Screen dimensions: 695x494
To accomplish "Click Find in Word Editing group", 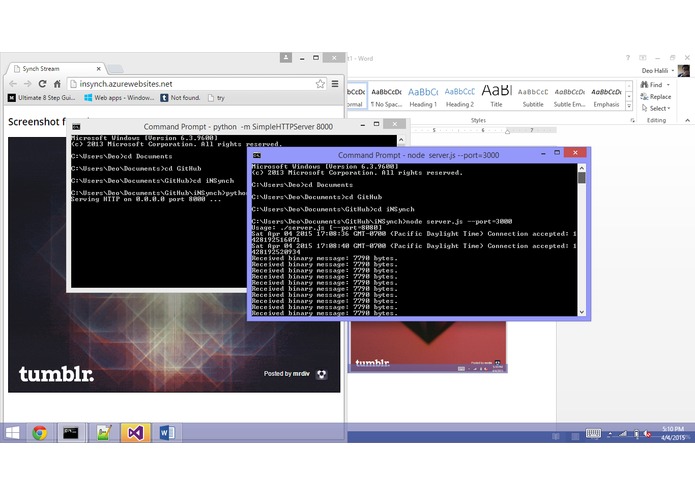I will [652, 85].
